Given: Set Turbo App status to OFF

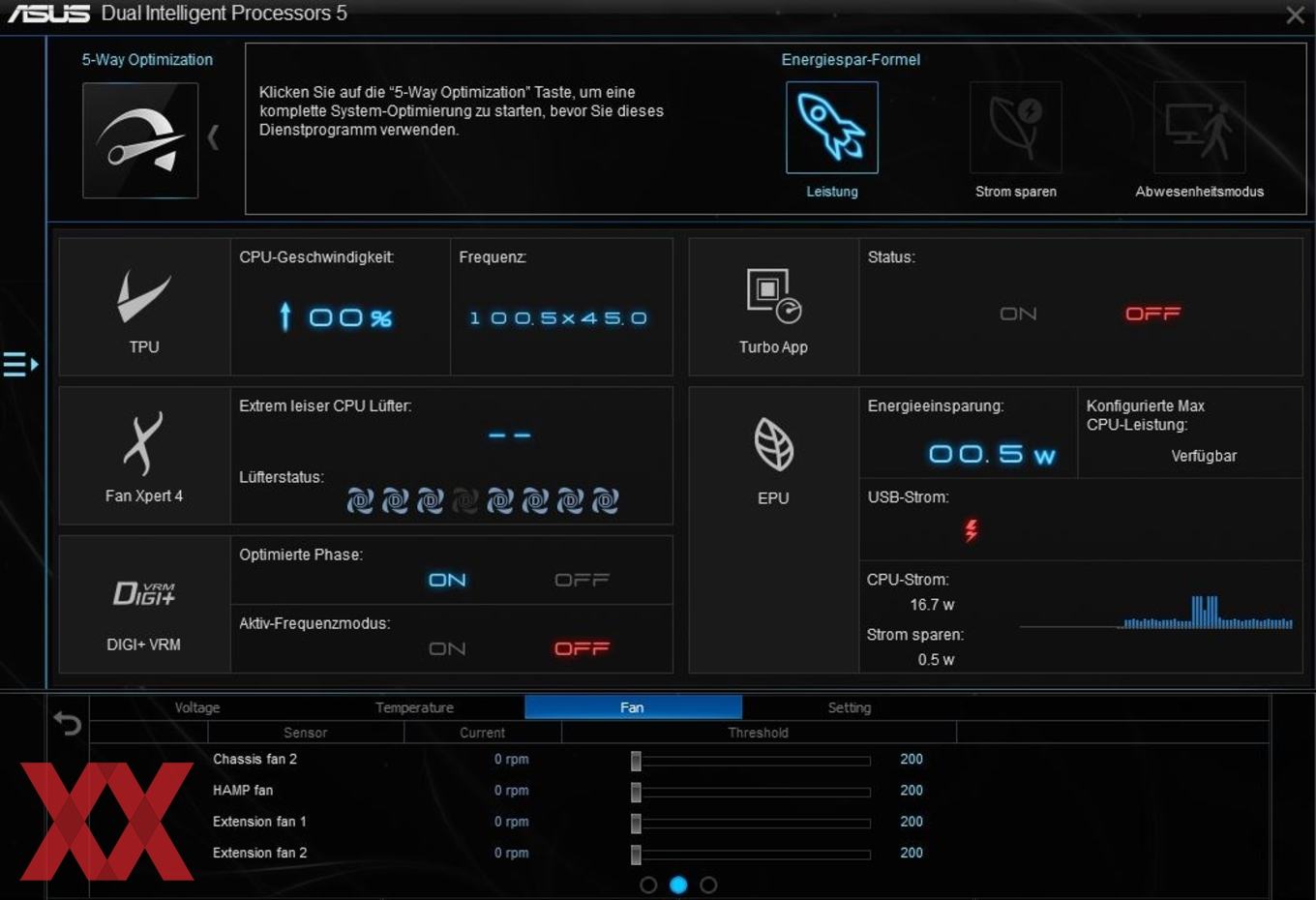Looking at the screenshot, I should [1152, 314].
